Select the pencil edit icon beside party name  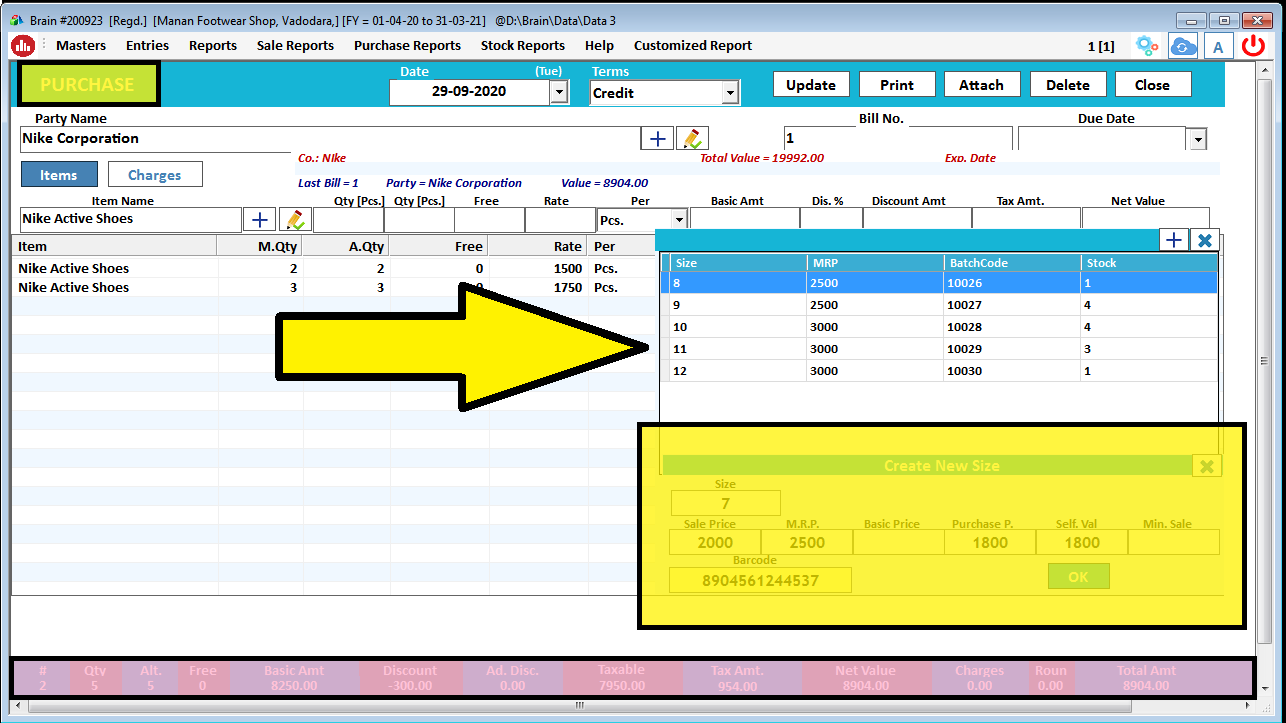tap(693, 137)
